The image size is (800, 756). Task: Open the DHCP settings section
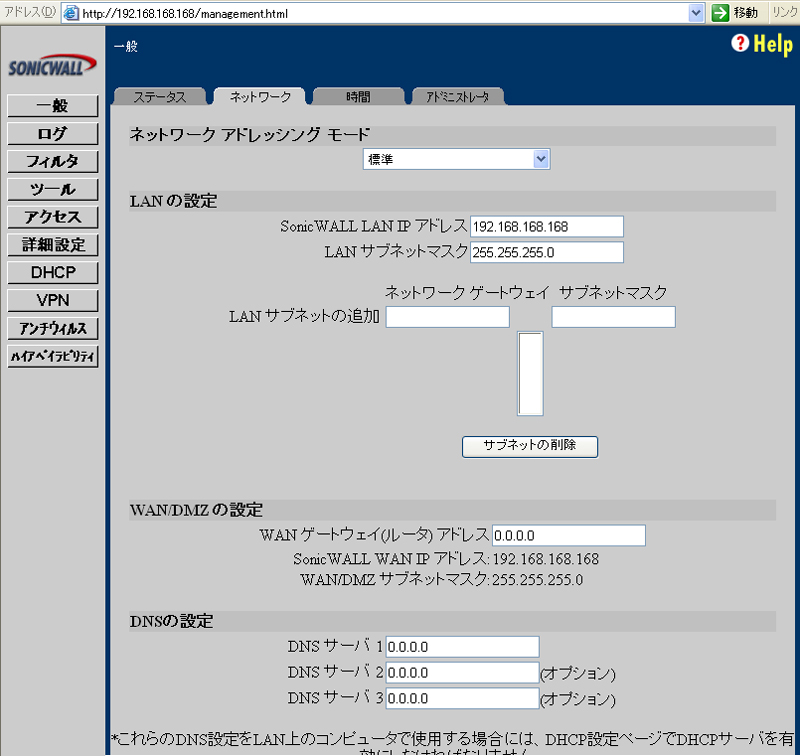(x=53, y=272)
